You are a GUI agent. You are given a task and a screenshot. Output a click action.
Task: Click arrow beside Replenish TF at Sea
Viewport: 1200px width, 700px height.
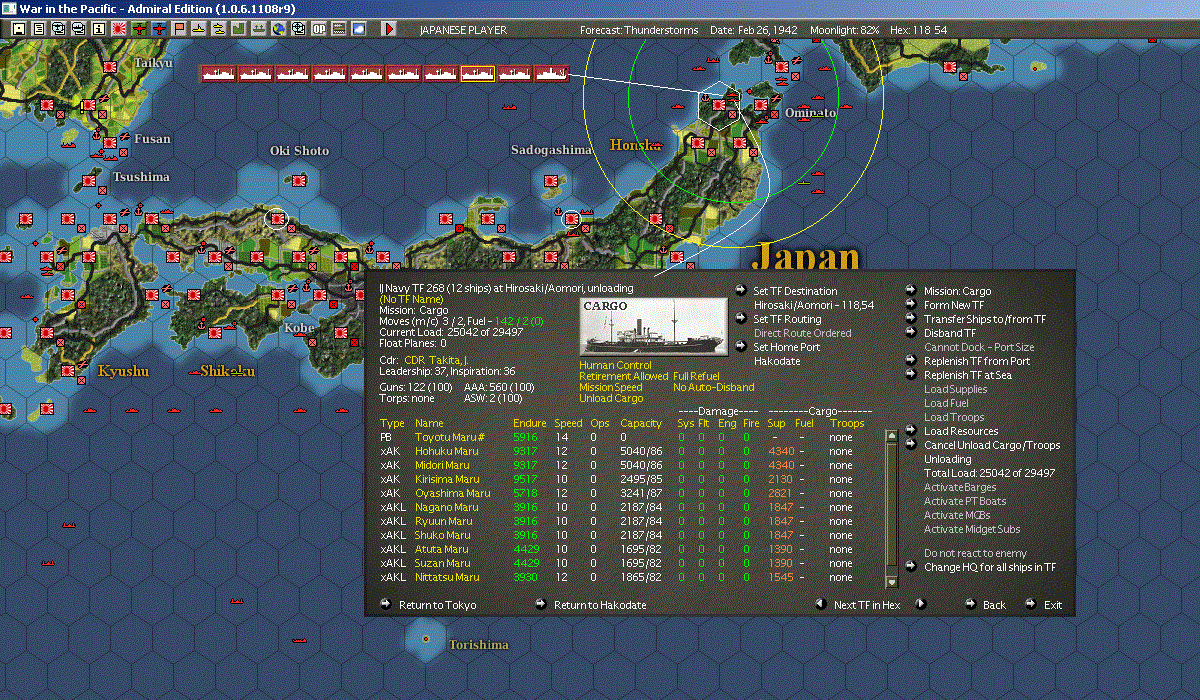(x=911, y=374)
